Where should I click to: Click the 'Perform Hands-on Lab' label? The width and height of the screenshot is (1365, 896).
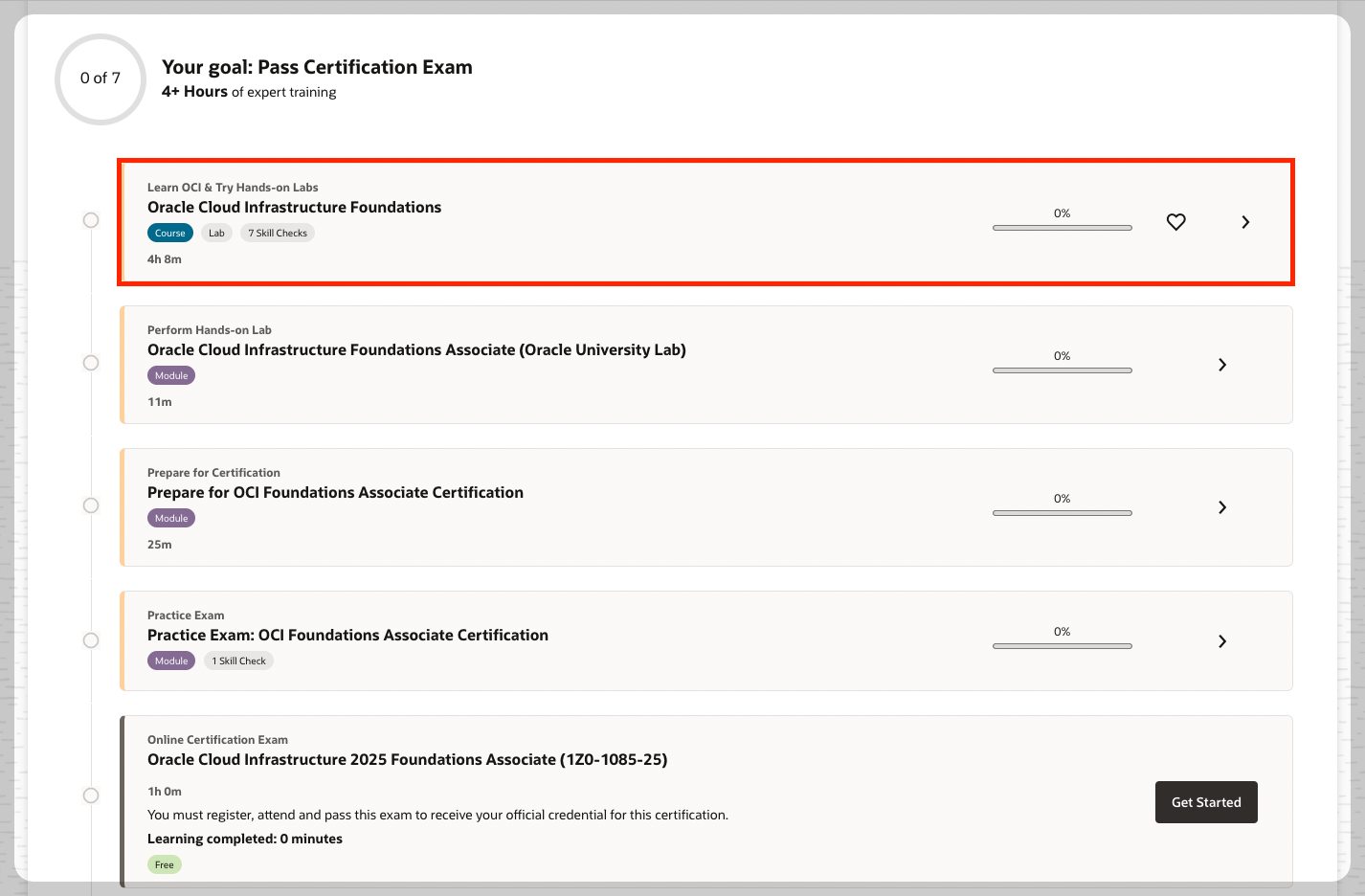(210, 330)
